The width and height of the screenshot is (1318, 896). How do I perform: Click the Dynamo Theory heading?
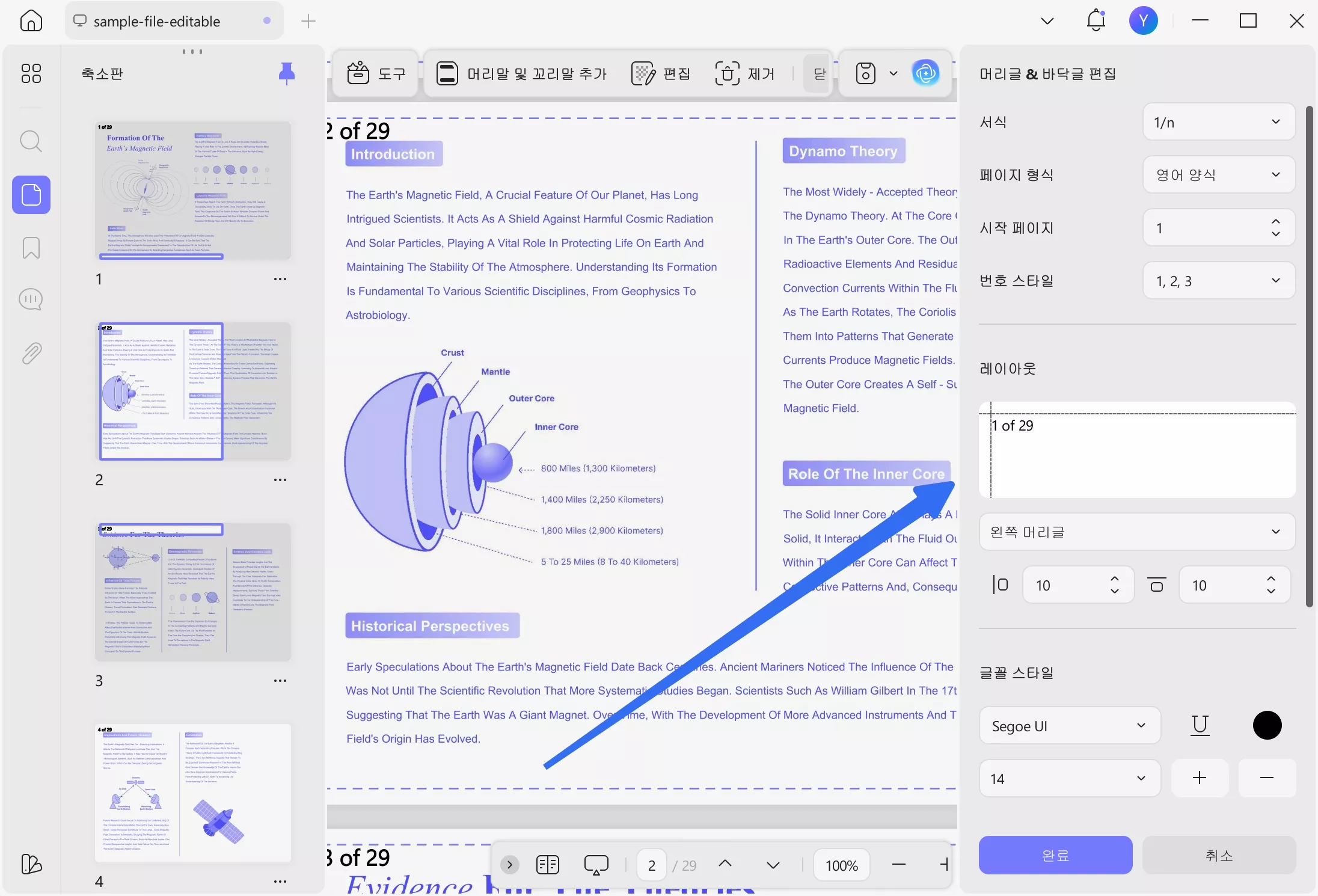coord(844,151)
